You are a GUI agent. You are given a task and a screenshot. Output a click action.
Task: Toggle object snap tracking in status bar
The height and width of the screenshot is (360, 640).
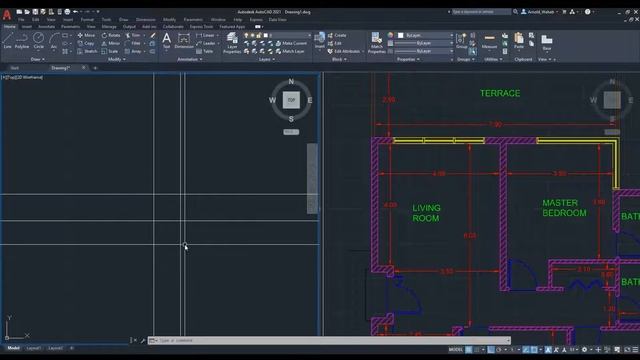coord(526,350)
